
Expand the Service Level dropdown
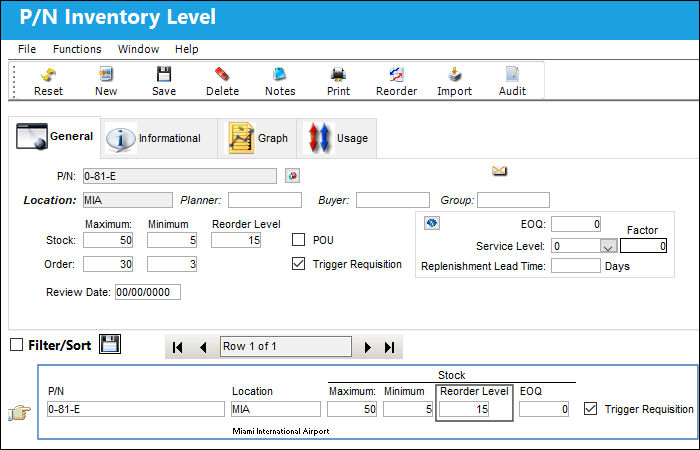click(608, 246)
